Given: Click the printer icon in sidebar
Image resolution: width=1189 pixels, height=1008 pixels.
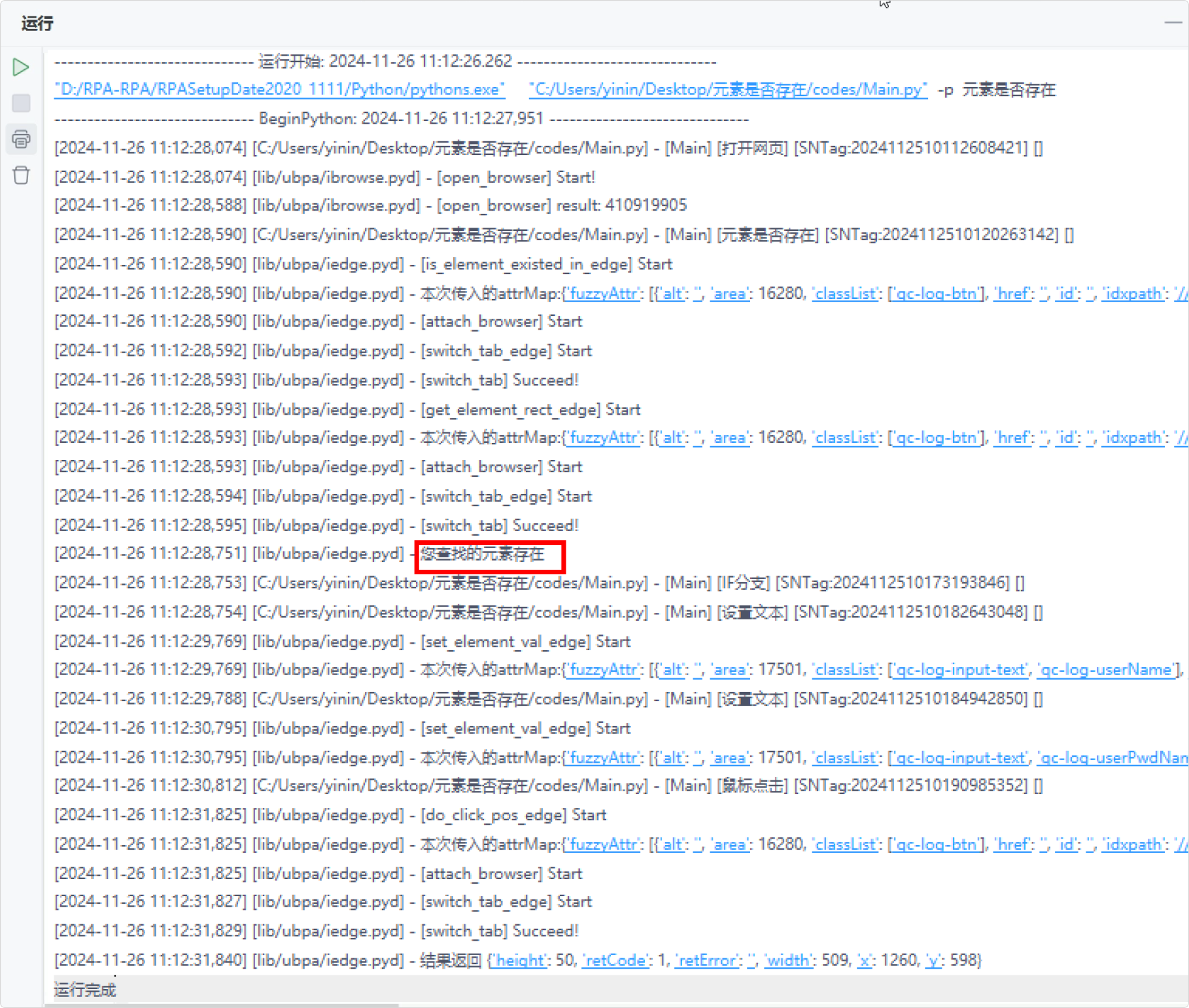Looking at the screenshot, I should [x=21, y=139].
